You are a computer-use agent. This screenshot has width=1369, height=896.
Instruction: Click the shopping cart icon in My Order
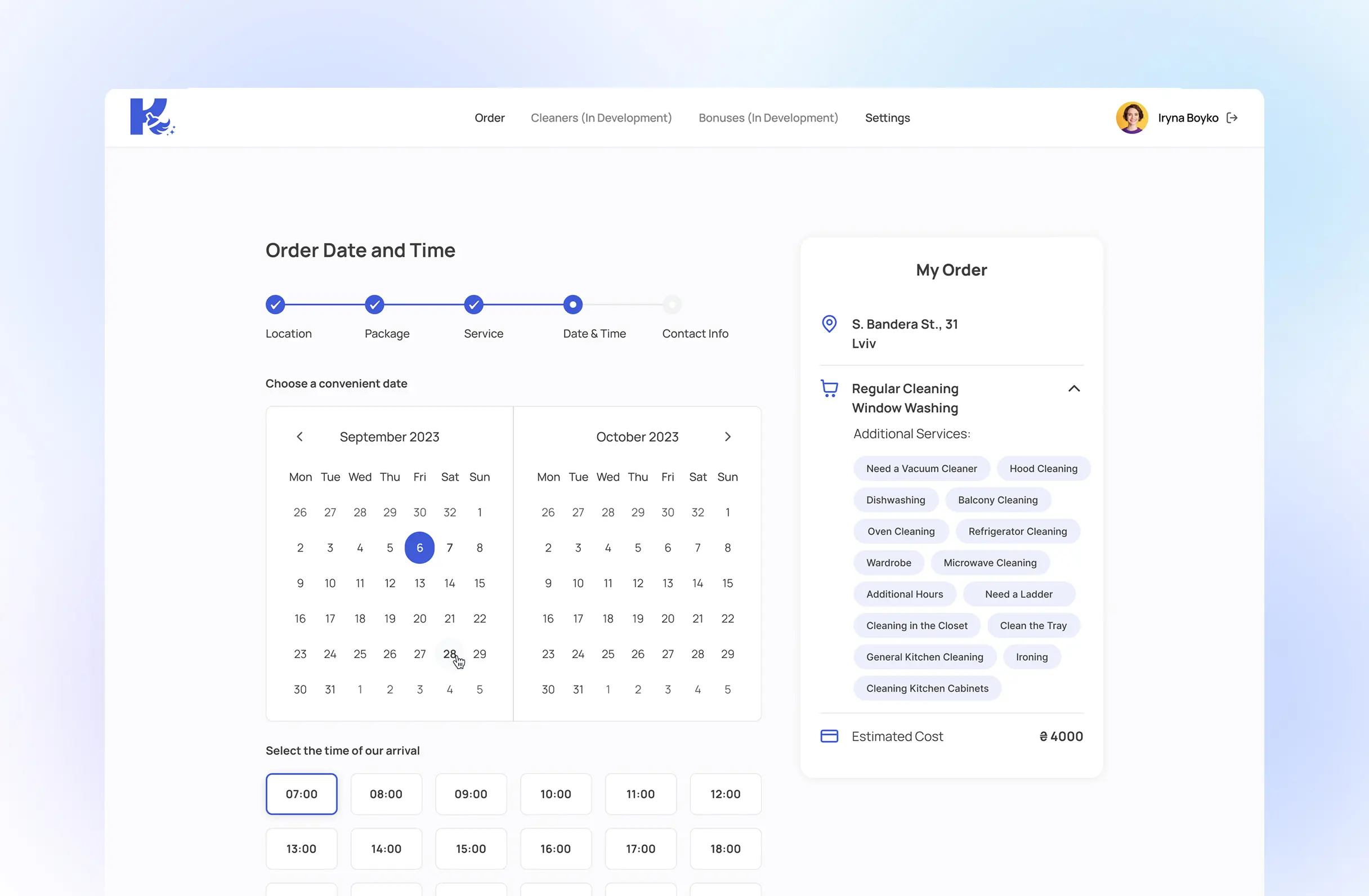(829, 389)
